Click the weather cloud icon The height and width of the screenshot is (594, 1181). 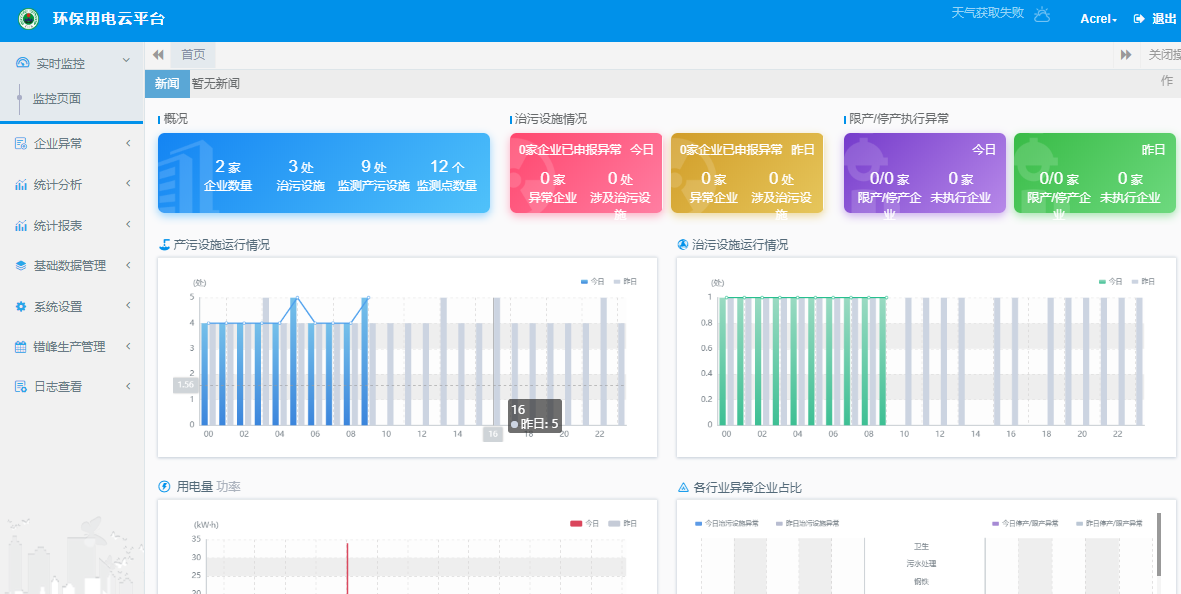(1042, 15)
